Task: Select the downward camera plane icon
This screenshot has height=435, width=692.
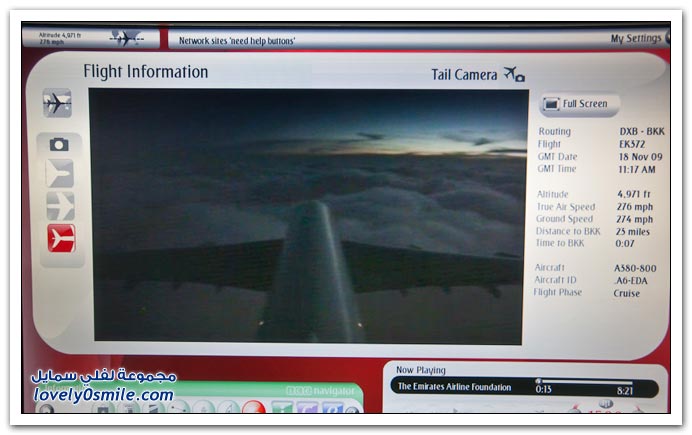Action: pos(60,206)
